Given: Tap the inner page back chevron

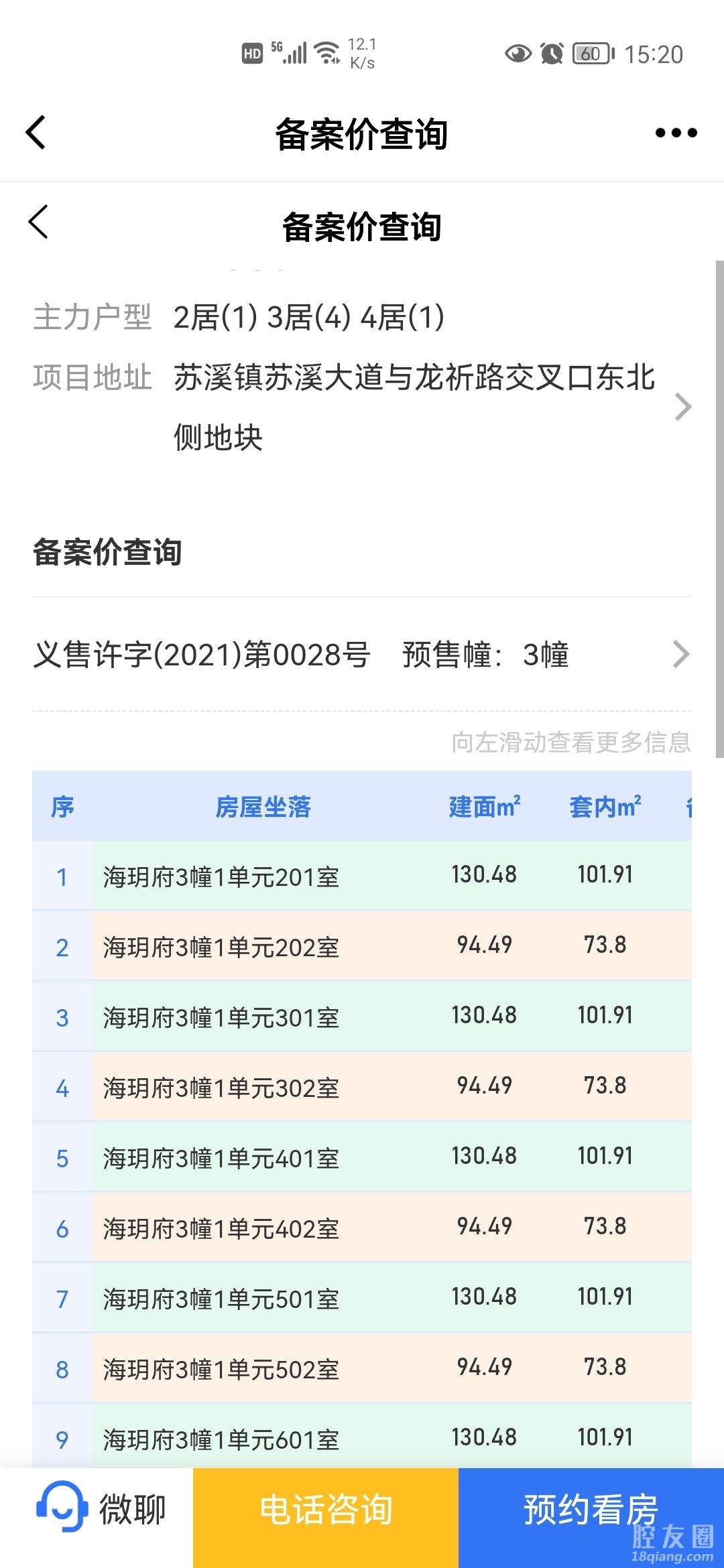Looking at the screenshot, I should [x=39, y=222].
